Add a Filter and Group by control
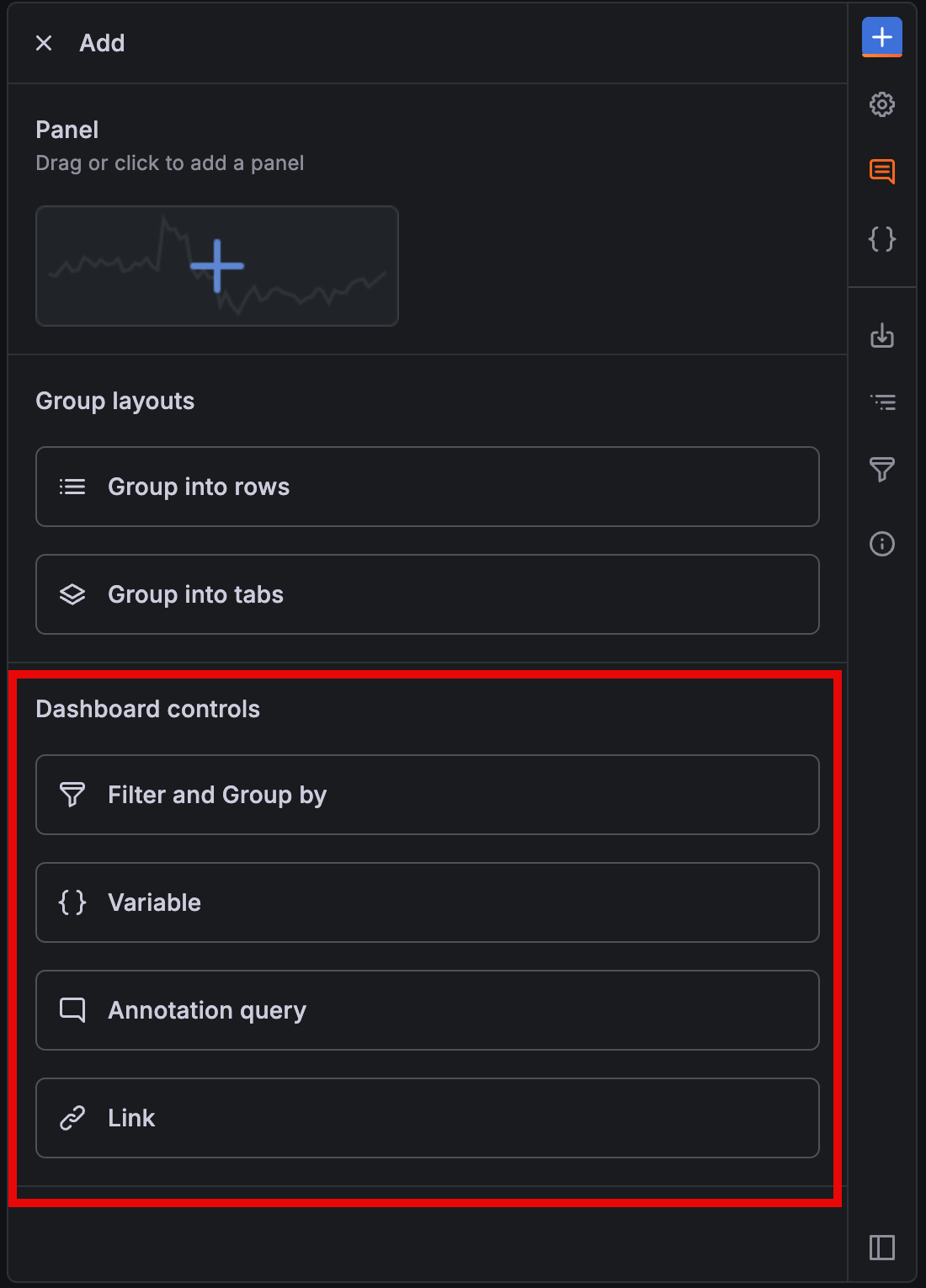 427,794
